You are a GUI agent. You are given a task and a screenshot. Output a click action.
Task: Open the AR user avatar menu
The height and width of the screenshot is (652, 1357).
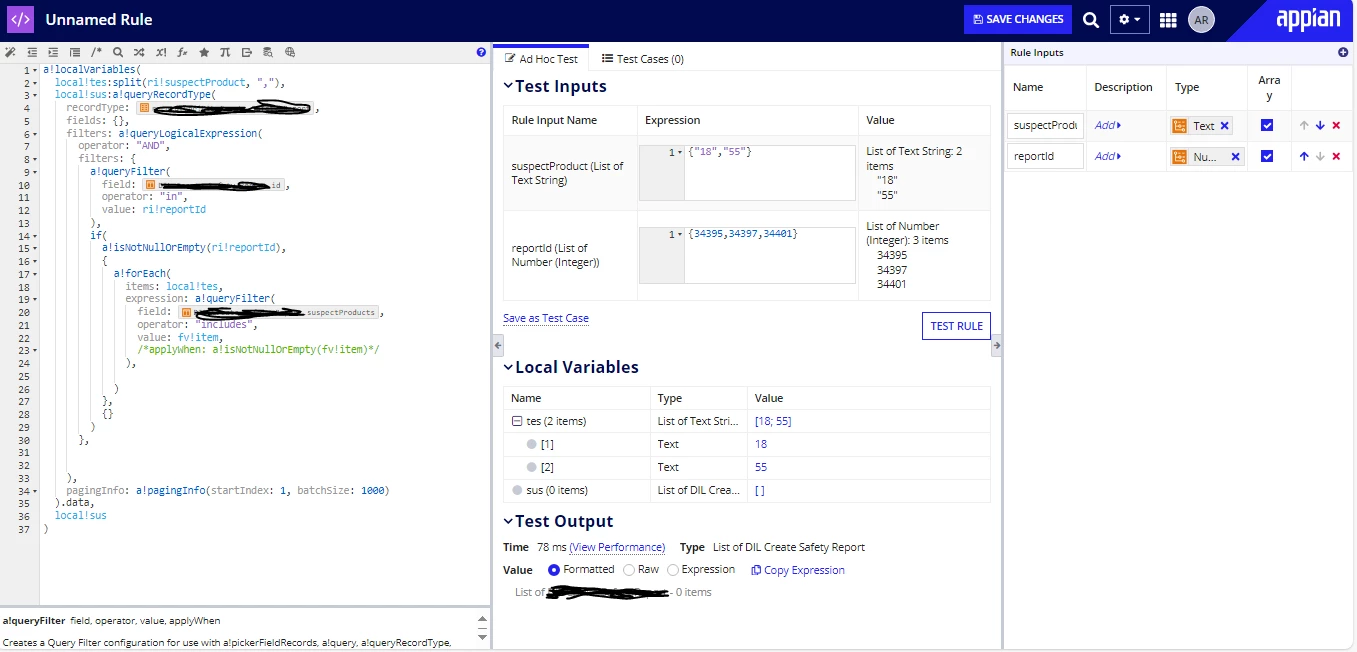pos(1201,19)
